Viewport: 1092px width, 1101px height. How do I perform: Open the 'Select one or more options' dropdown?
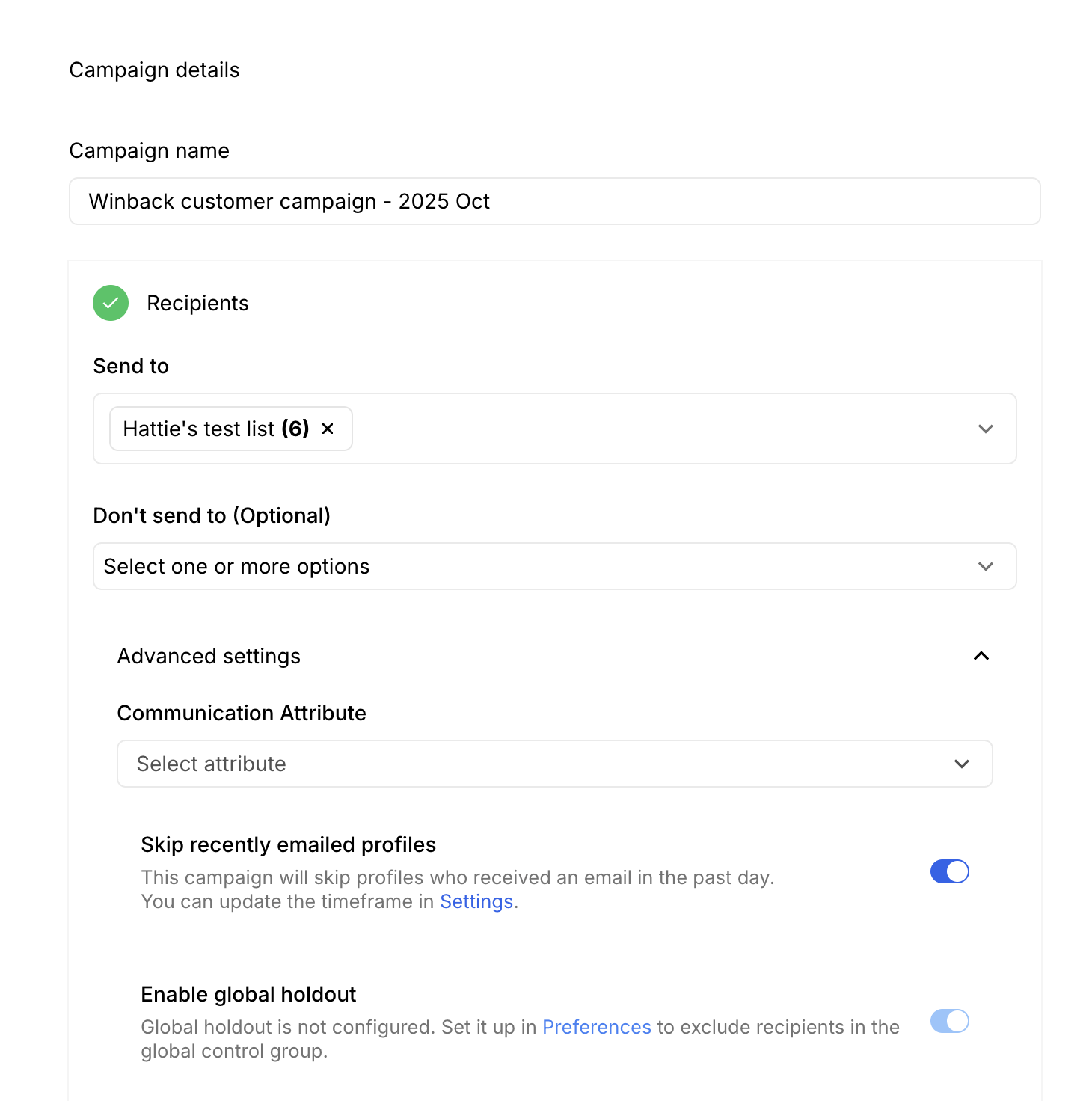coord(524,566)
